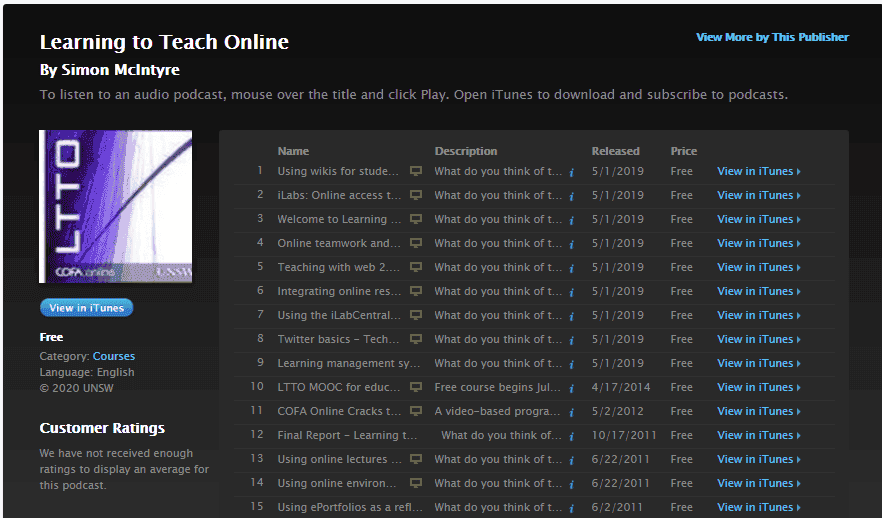Image resolution: width=882 pixels, height=518 pixels.
Task: Click the video icon for "Using ePortfolios as a refl..."
Action: click(416, 508)
